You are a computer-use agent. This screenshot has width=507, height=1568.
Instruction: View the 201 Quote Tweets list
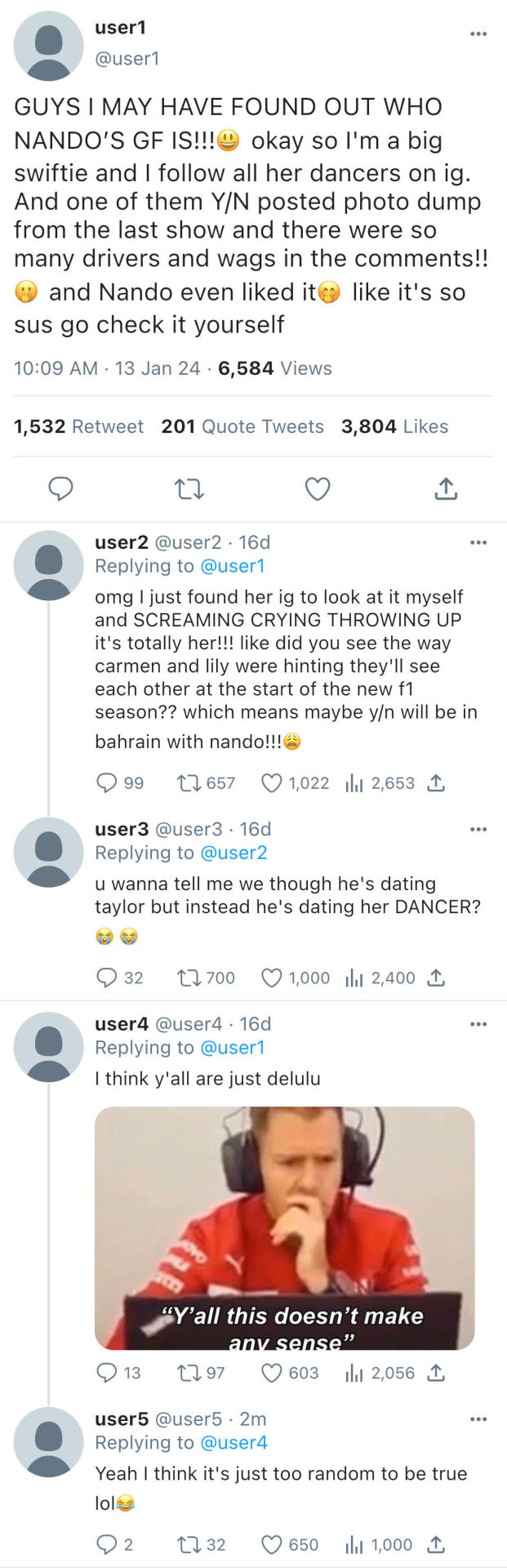coord(242,426)
